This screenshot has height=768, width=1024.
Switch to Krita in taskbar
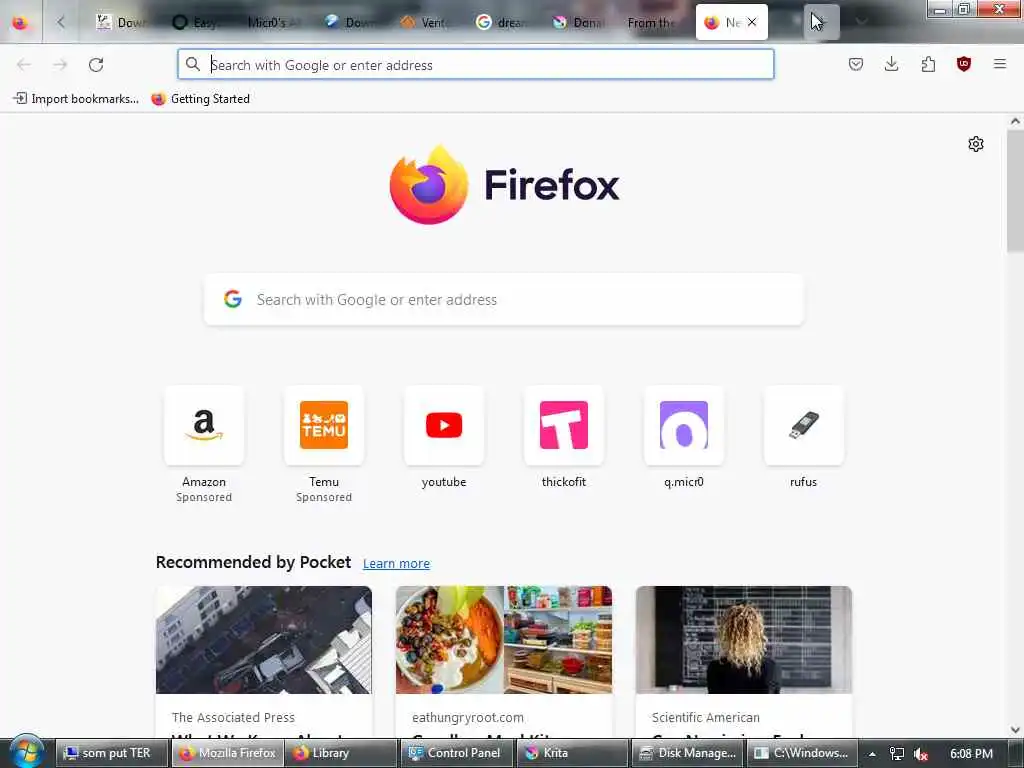(x=571, y=753)
